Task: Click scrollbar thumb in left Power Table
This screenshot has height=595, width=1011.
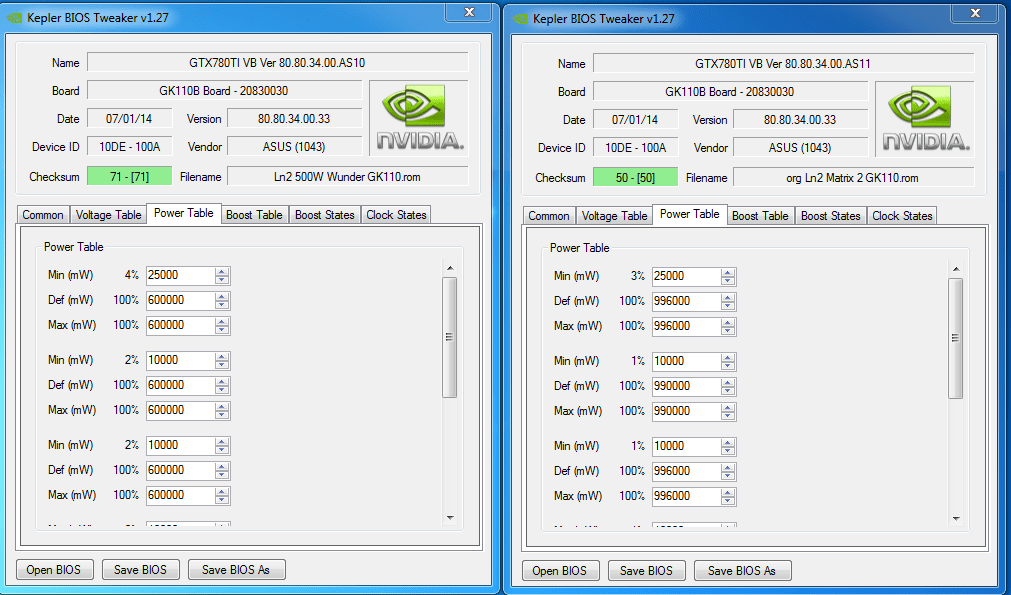Action: tap(450, 337)
